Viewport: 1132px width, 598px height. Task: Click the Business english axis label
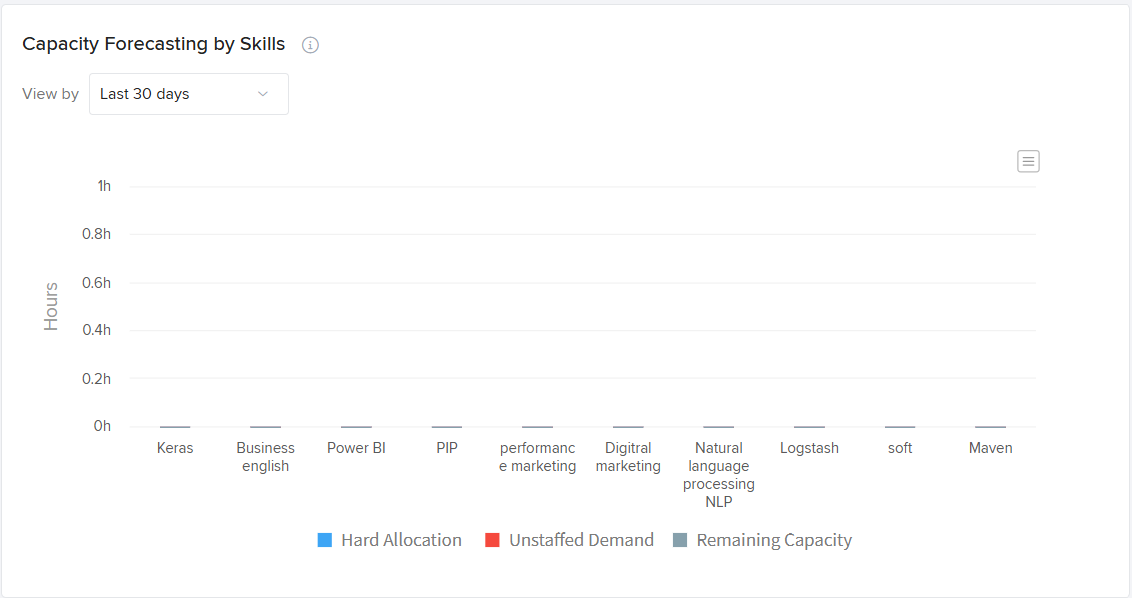click(x=265, y=457)
